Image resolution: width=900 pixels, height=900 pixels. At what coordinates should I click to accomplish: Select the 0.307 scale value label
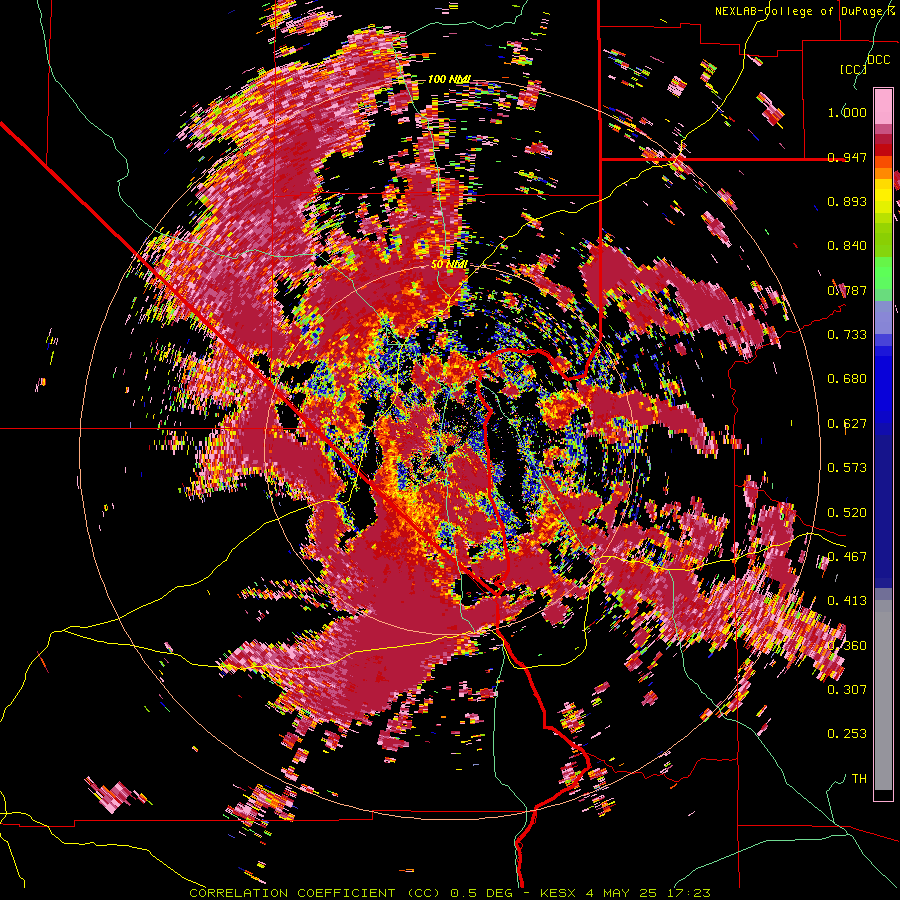(847, 690)
